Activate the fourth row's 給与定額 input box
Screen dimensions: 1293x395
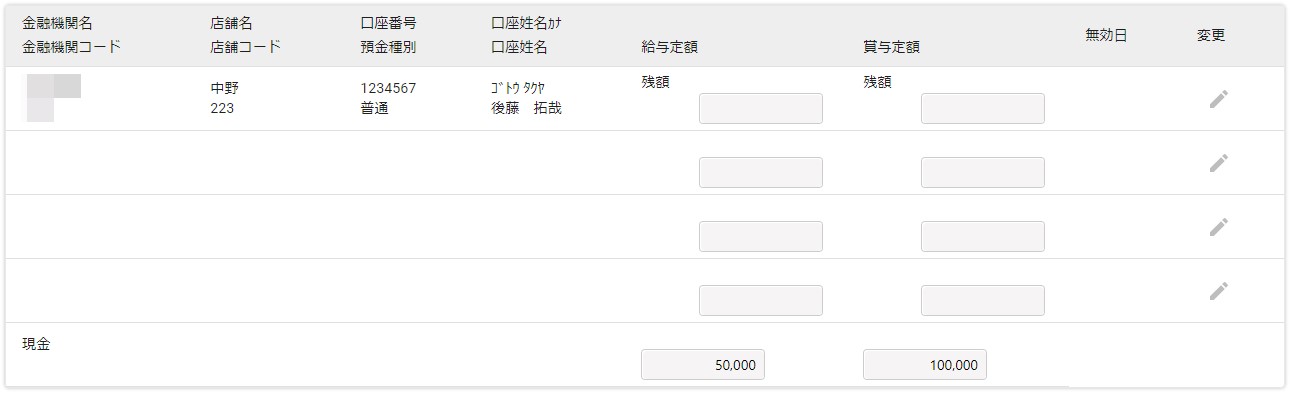click(761, 300)
